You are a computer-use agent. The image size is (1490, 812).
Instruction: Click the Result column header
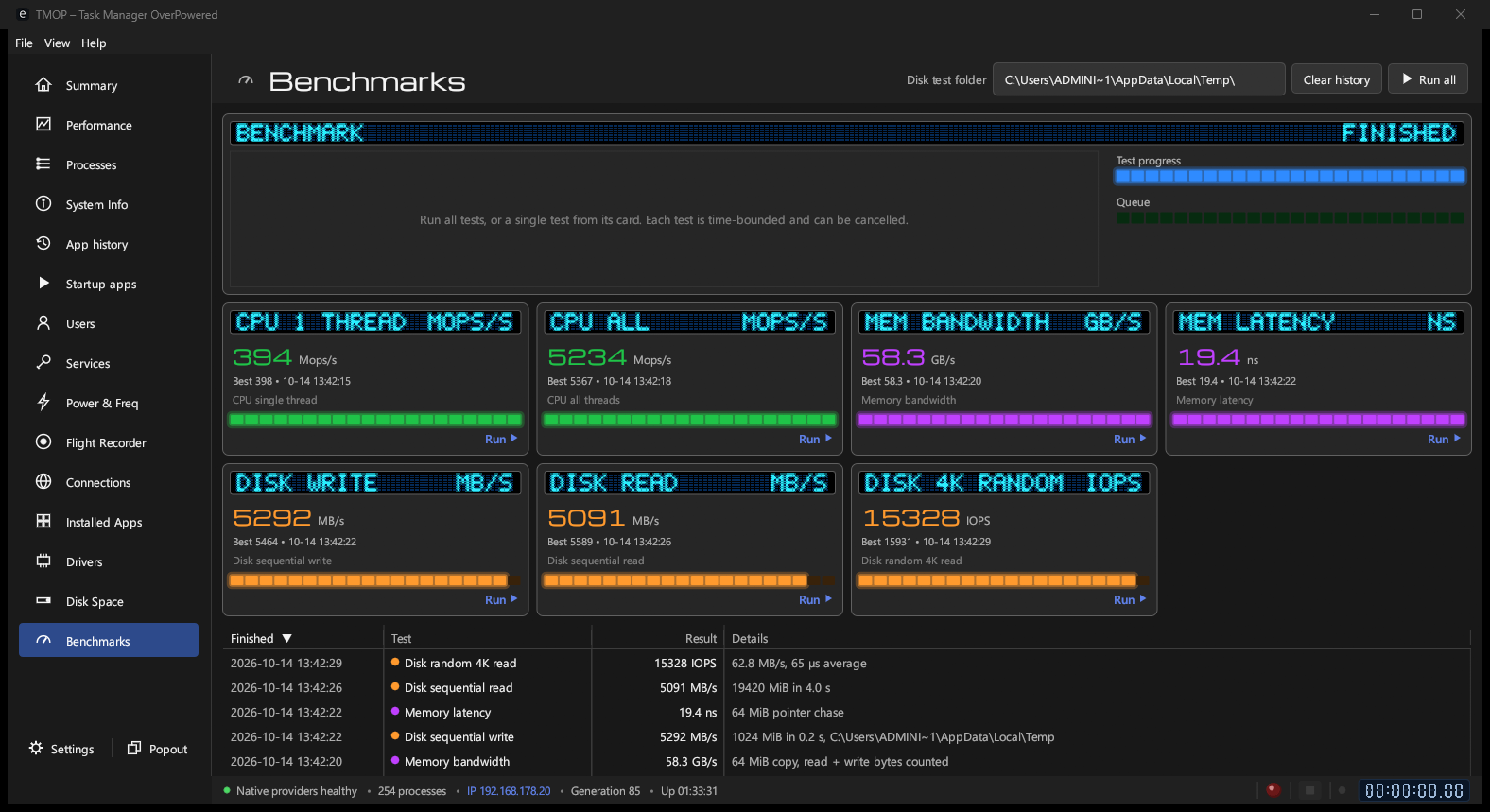[x=658, y=639]
